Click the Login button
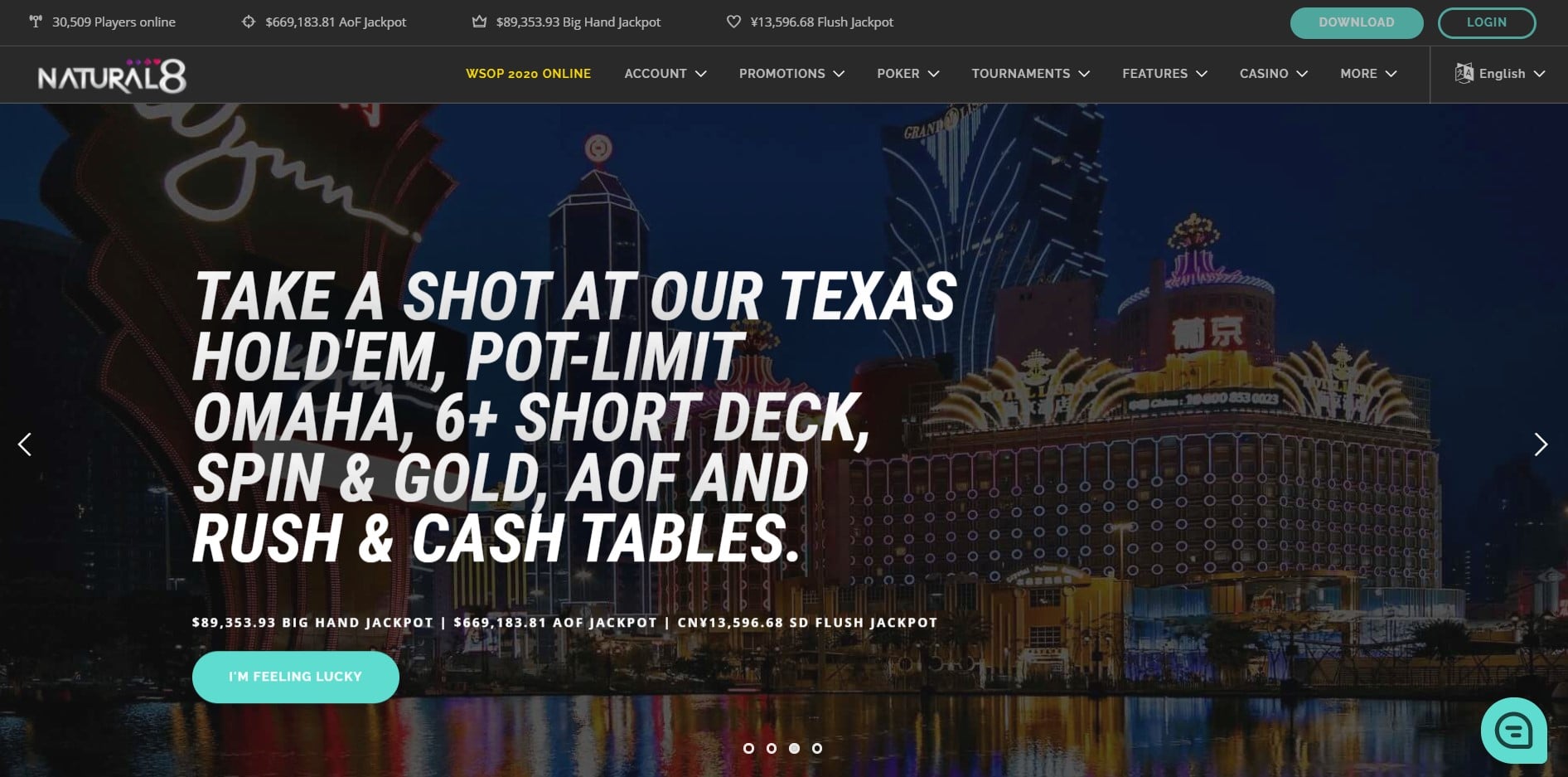Image resolution: width=1568 pixels, height=777 pixels. click(1487, 22)
